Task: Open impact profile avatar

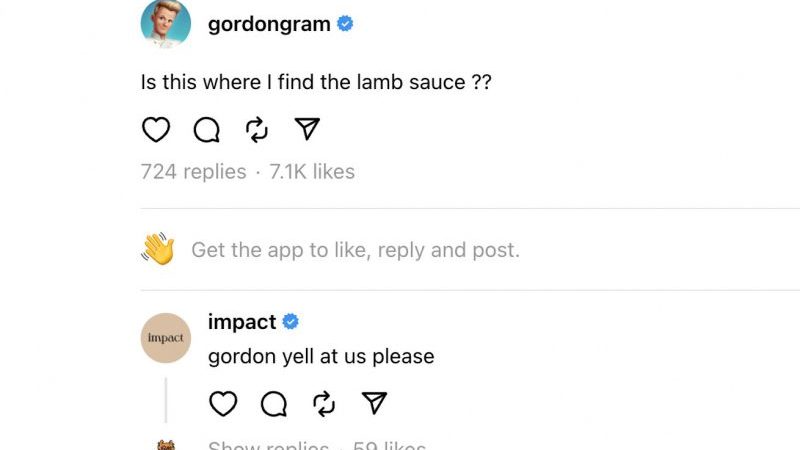Action: (166, 338)
